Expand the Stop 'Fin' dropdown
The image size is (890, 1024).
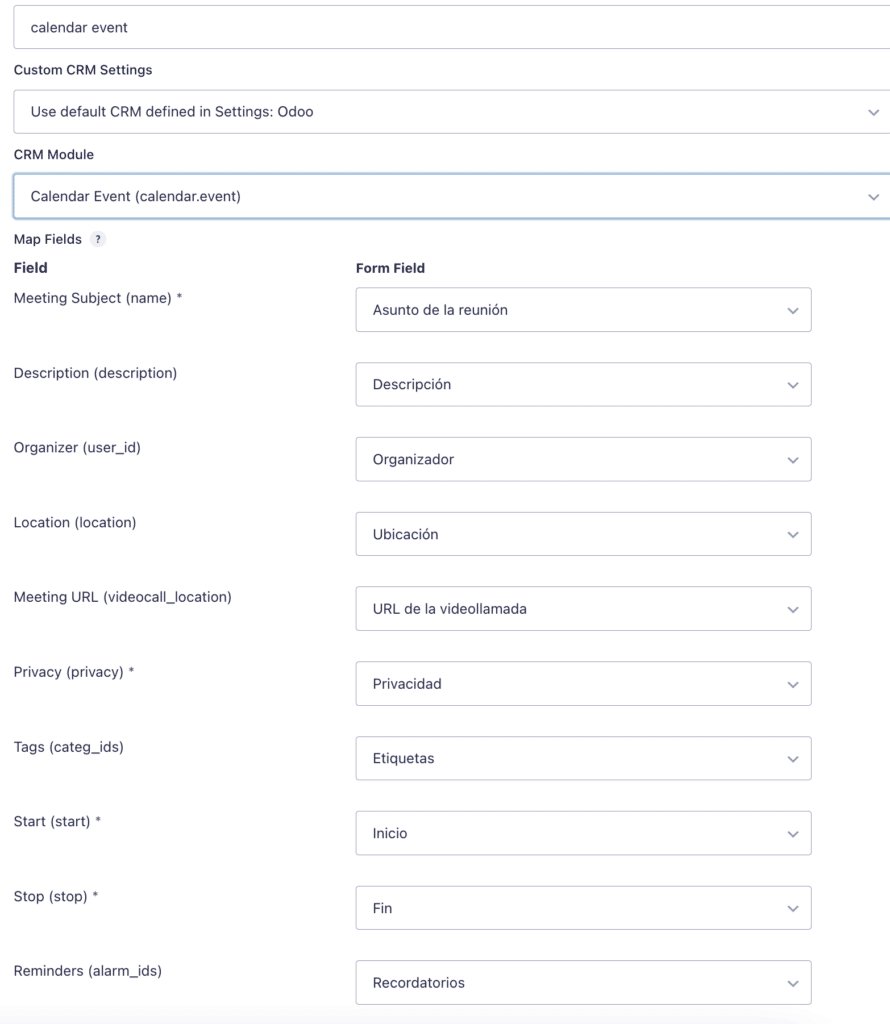582,908
